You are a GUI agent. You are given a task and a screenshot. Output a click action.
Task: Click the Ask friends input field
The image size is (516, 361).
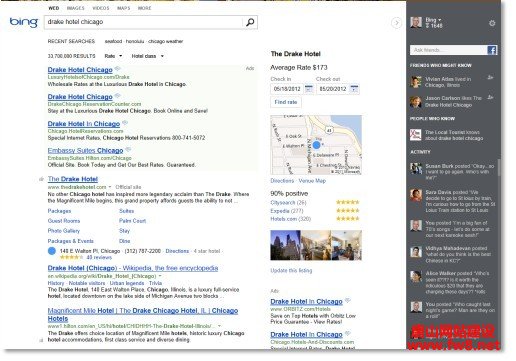tap(448, 50)
